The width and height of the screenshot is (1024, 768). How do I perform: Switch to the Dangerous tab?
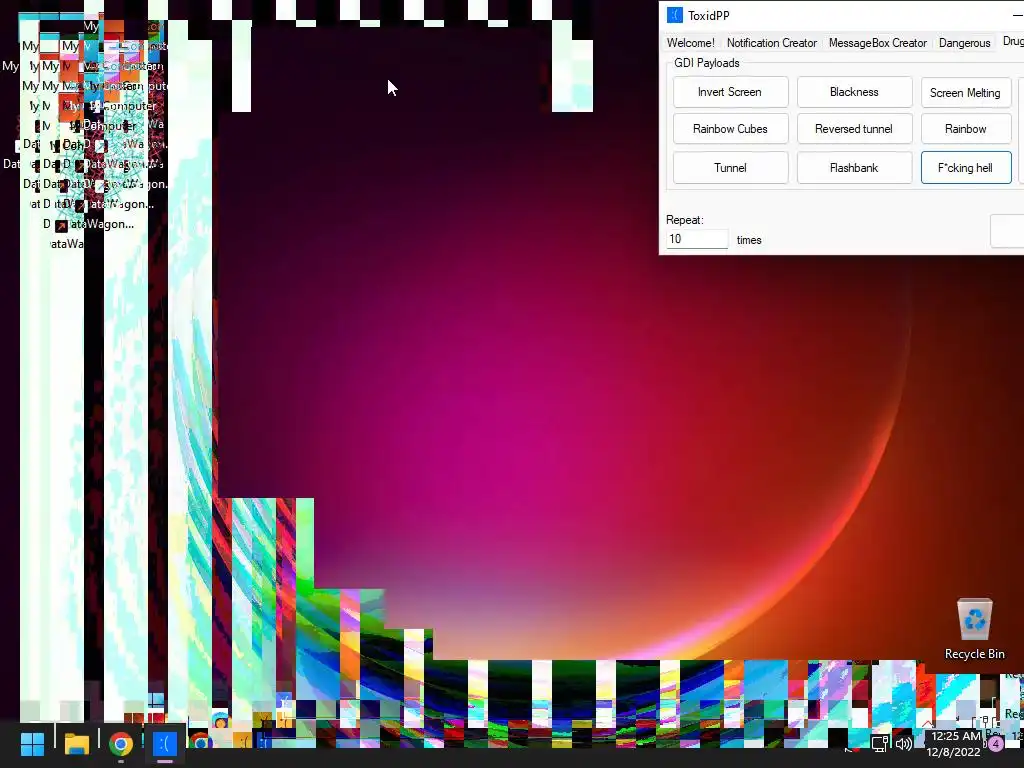pos(965,42)
